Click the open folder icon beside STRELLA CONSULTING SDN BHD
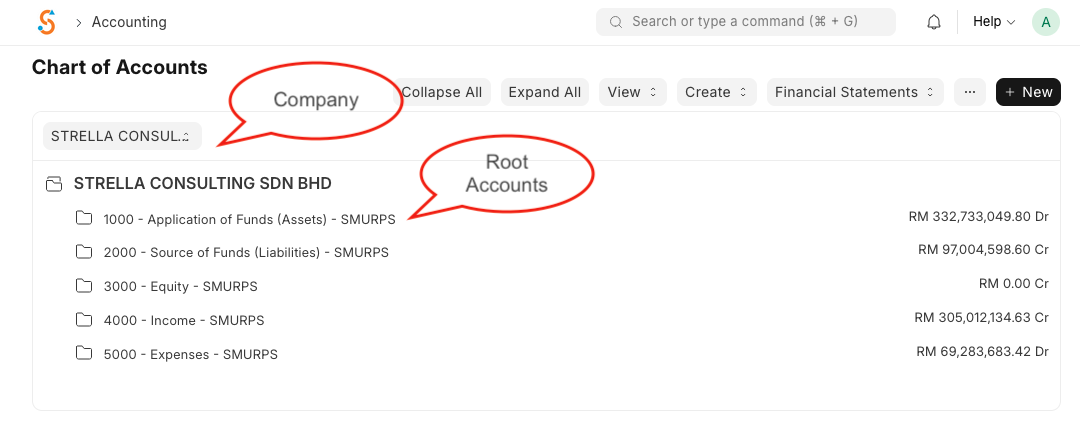Viewport: 1080px width, 435px height. 54,184
